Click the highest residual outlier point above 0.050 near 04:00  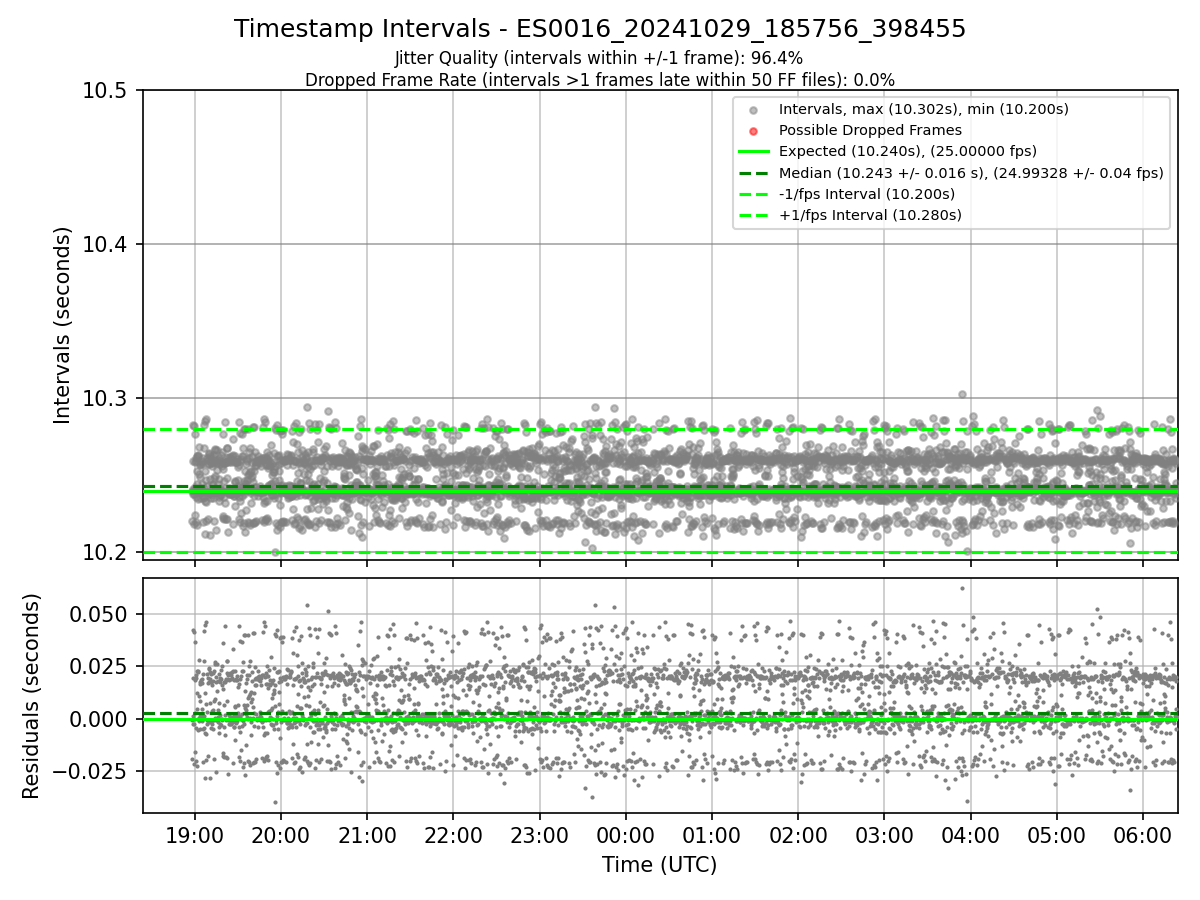click(962, 588)
